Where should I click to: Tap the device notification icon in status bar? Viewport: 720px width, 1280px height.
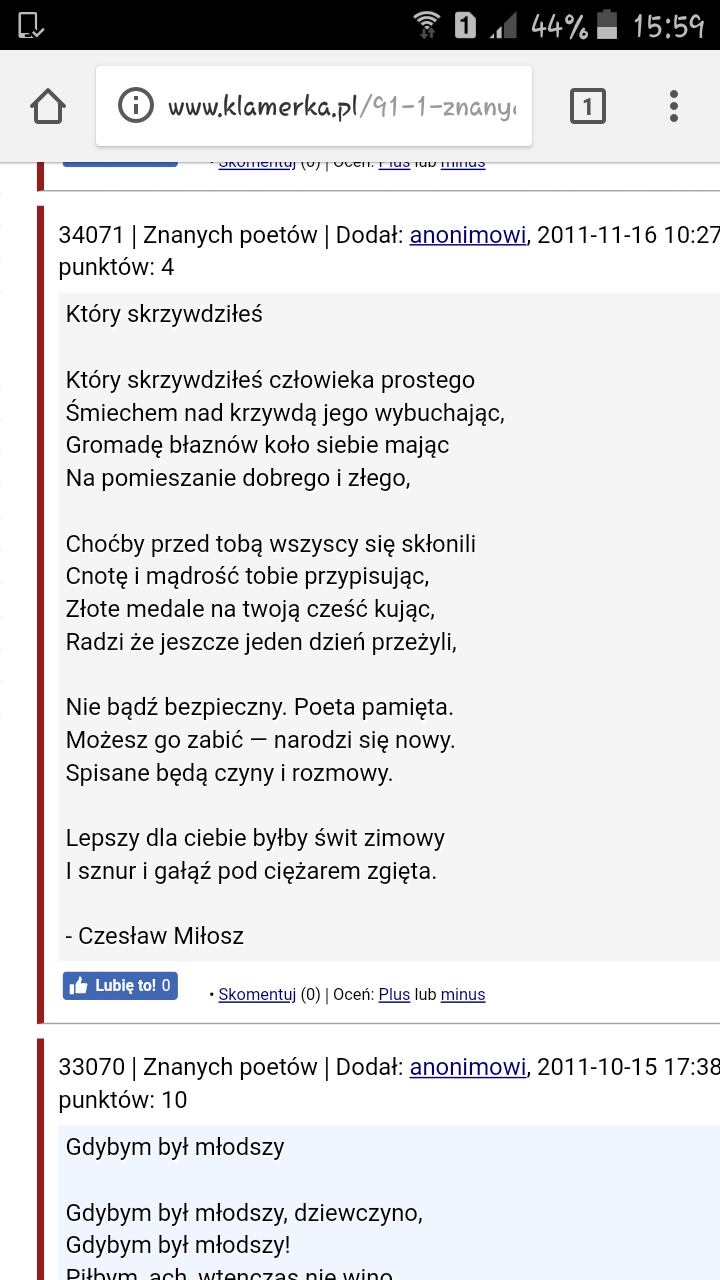30,25
